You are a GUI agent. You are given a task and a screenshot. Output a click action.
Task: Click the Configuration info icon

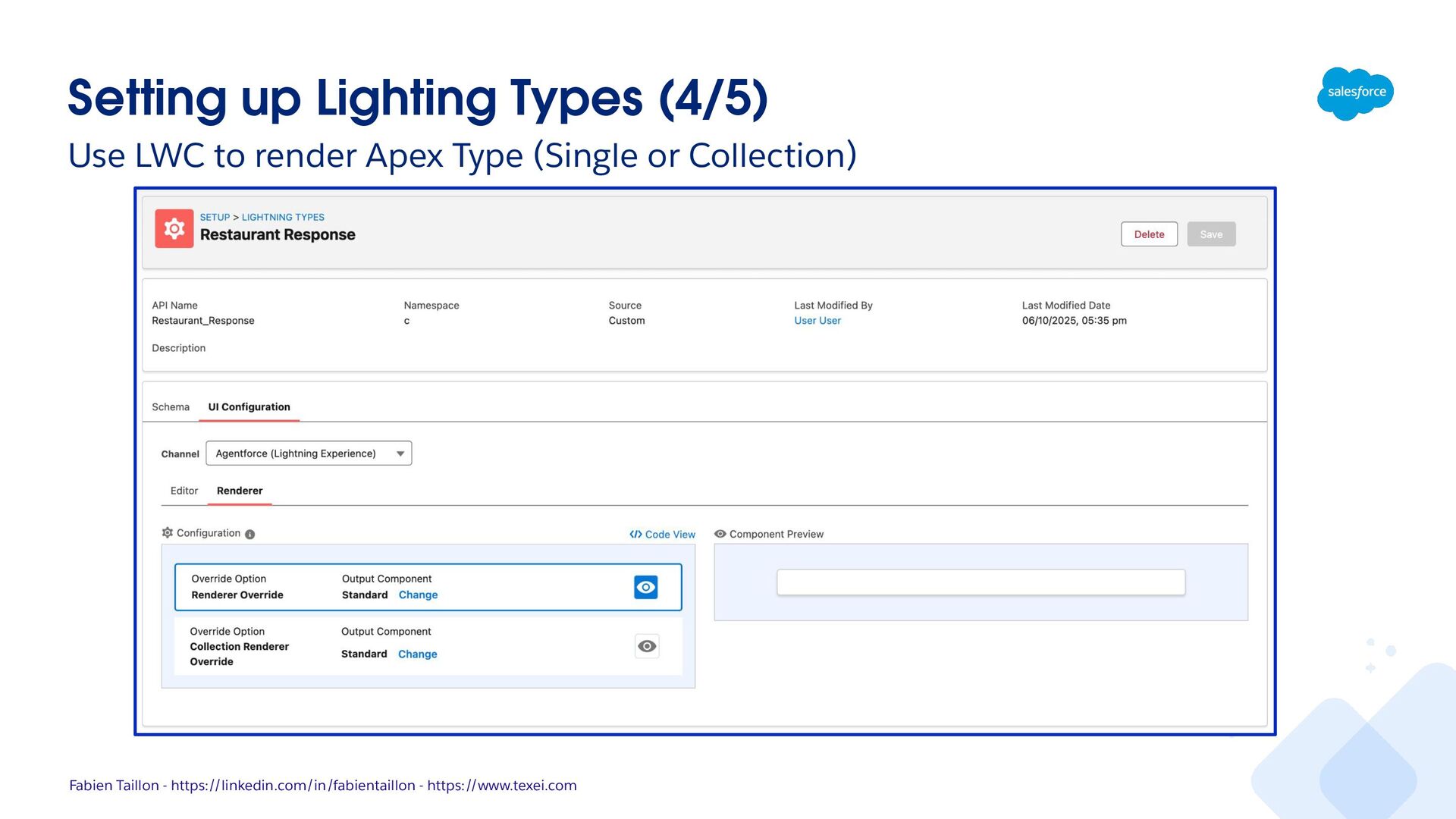pyautogui.click(x=250, y=535)
